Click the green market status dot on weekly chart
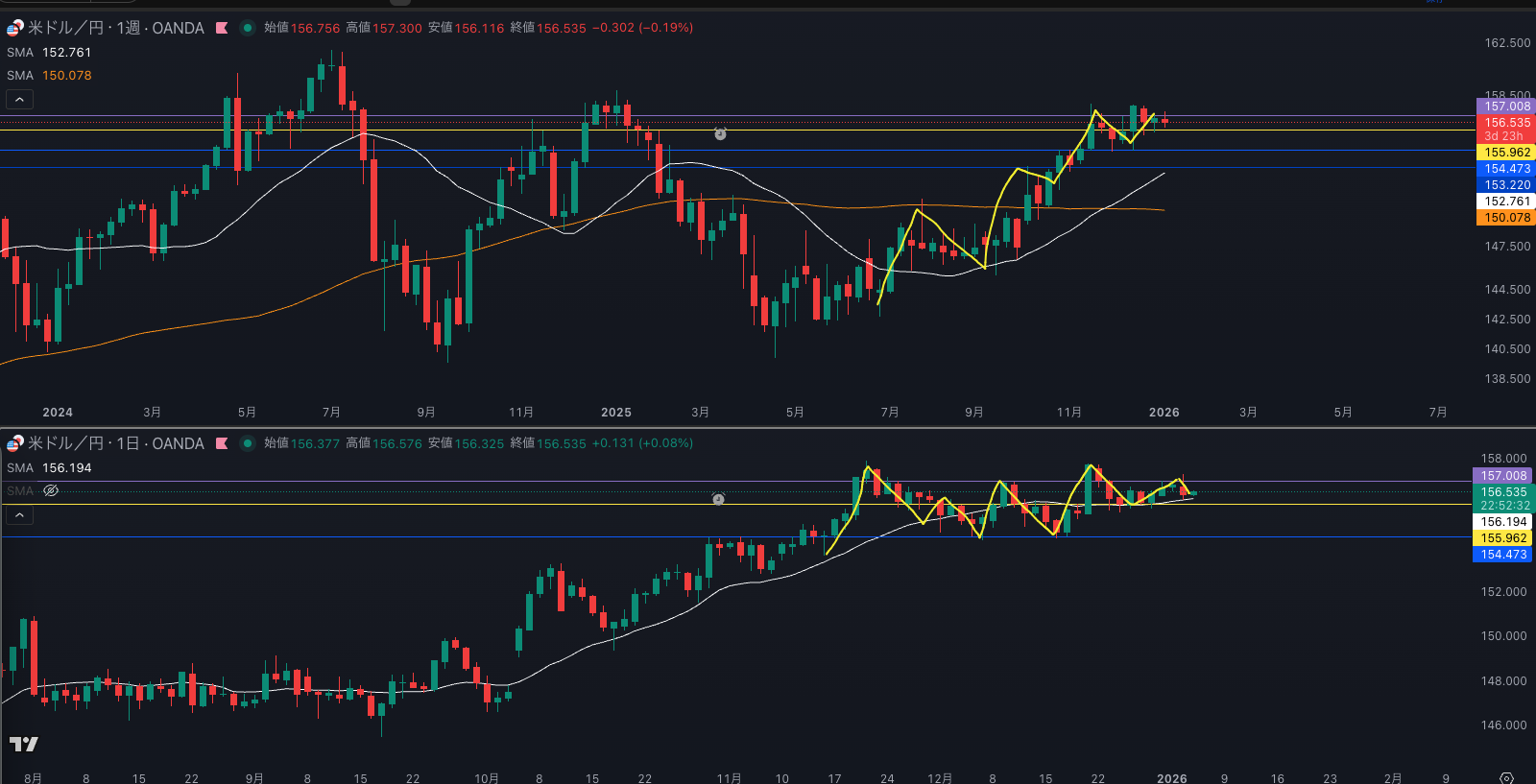 tap(247, 28)
